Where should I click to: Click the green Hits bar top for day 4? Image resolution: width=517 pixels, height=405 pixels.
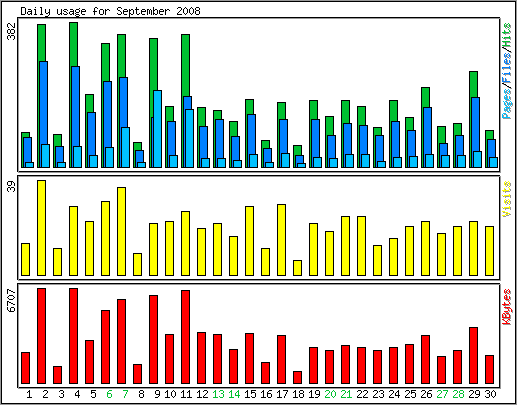74,44
